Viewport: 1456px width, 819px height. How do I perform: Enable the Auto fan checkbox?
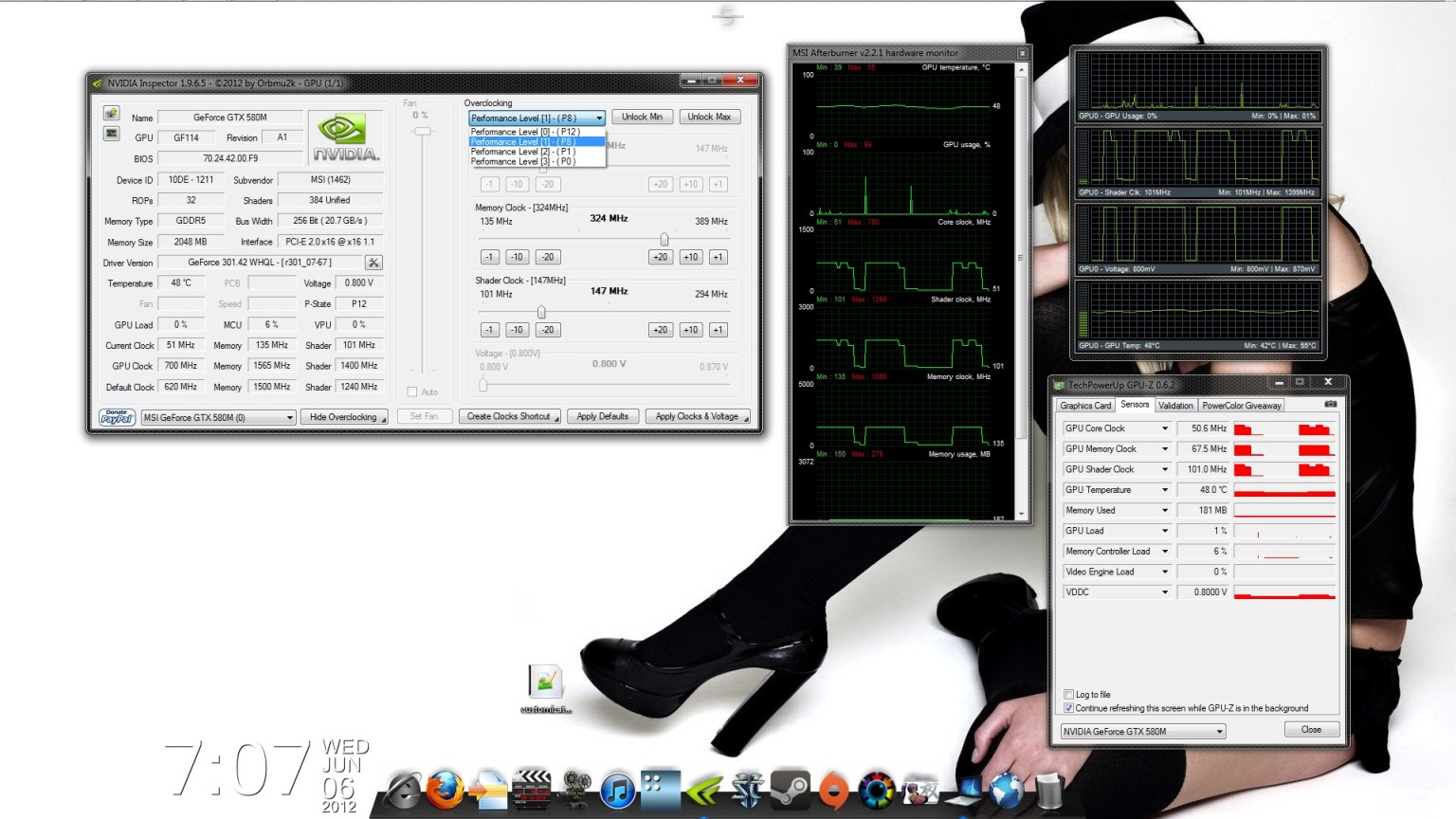[412, 391]
